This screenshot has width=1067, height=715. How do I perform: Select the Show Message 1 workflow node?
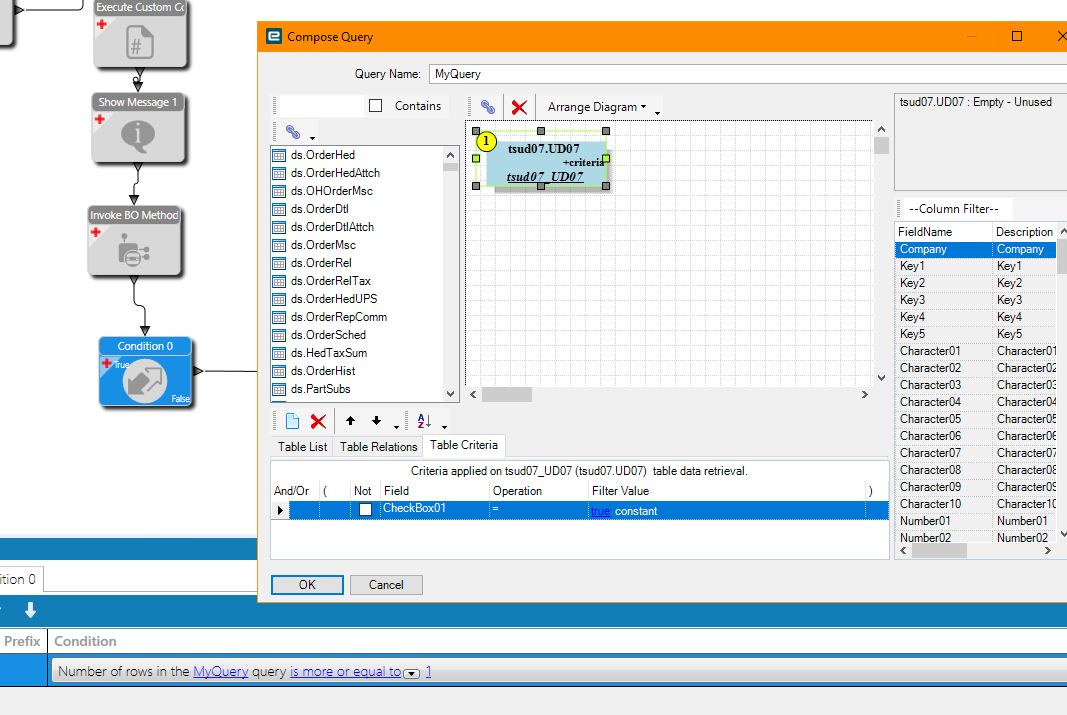tap(138, 129)
